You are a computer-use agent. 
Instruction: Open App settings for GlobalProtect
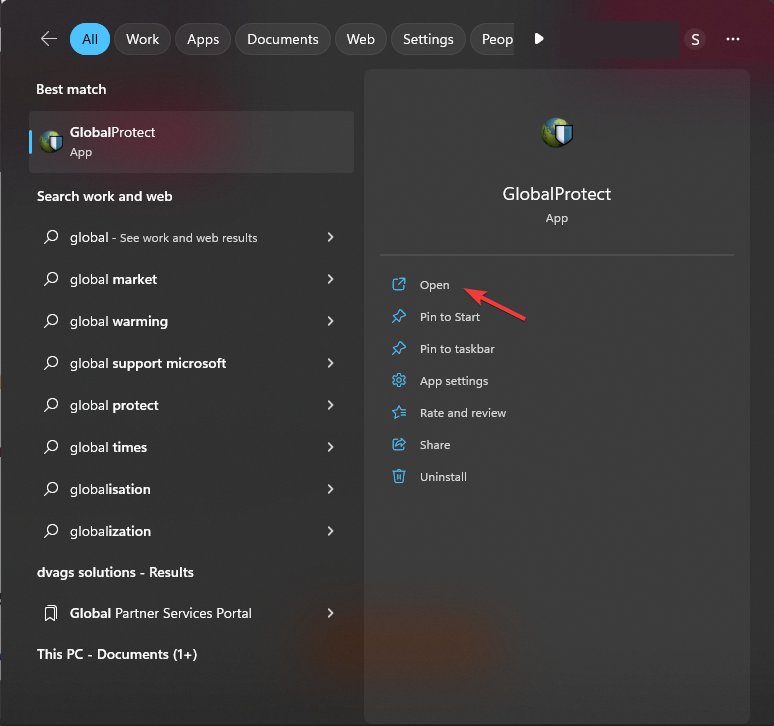[454, 381]
